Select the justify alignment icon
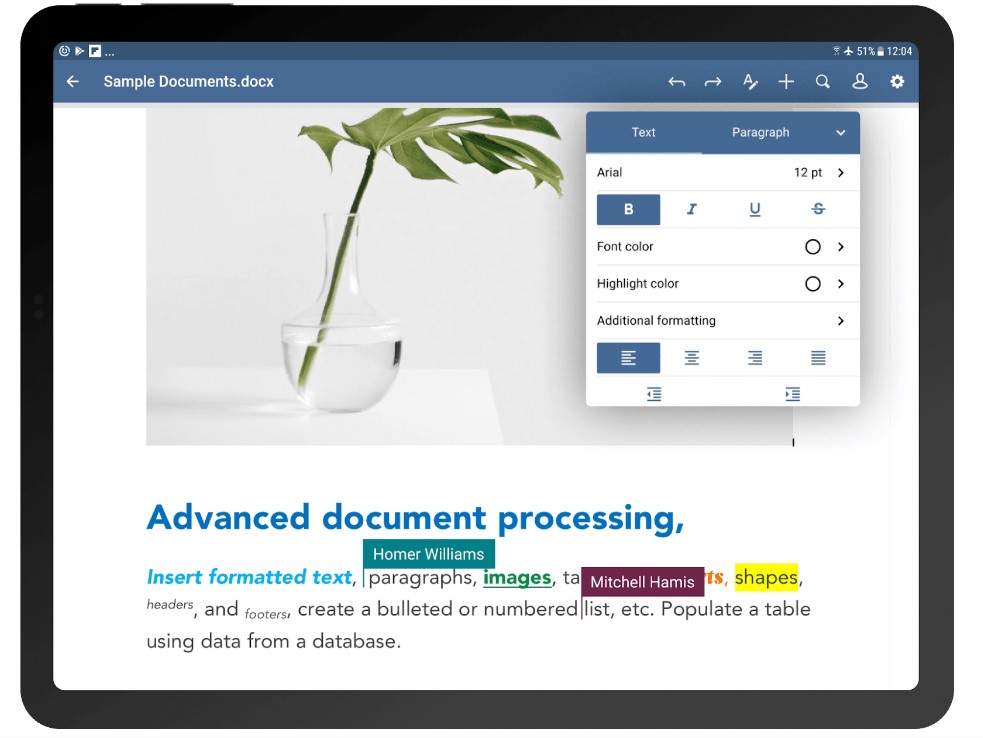This screenshot has width=983, height=738. pos(817,357)
